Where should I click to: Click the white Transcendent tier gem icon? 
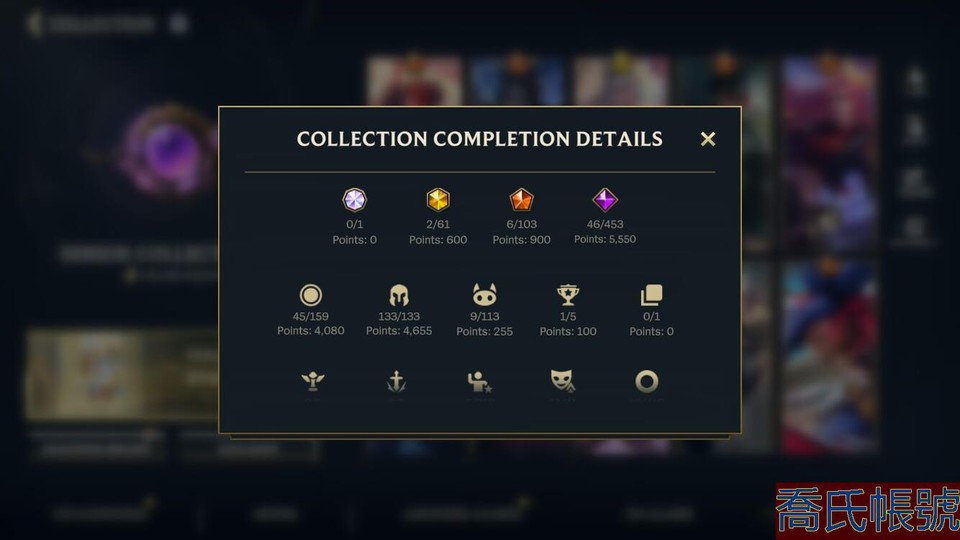tap(354, 200)
